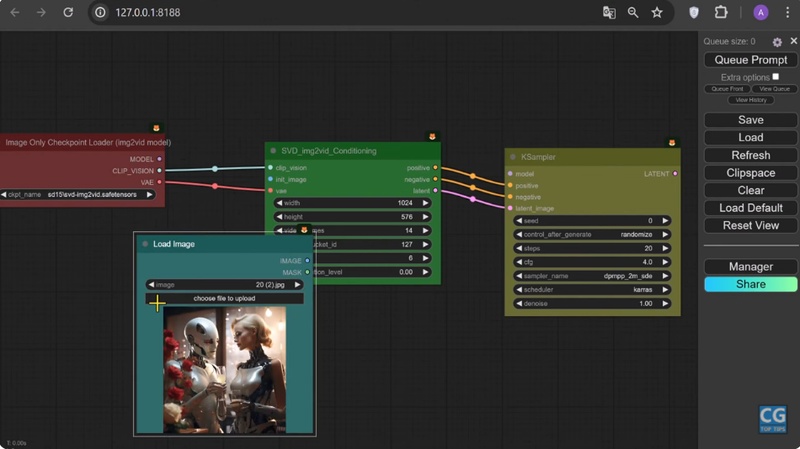Viewport: 800px width, 449px height.
Task: Increase the steps value with right arrow
Action: coord(664,248)
